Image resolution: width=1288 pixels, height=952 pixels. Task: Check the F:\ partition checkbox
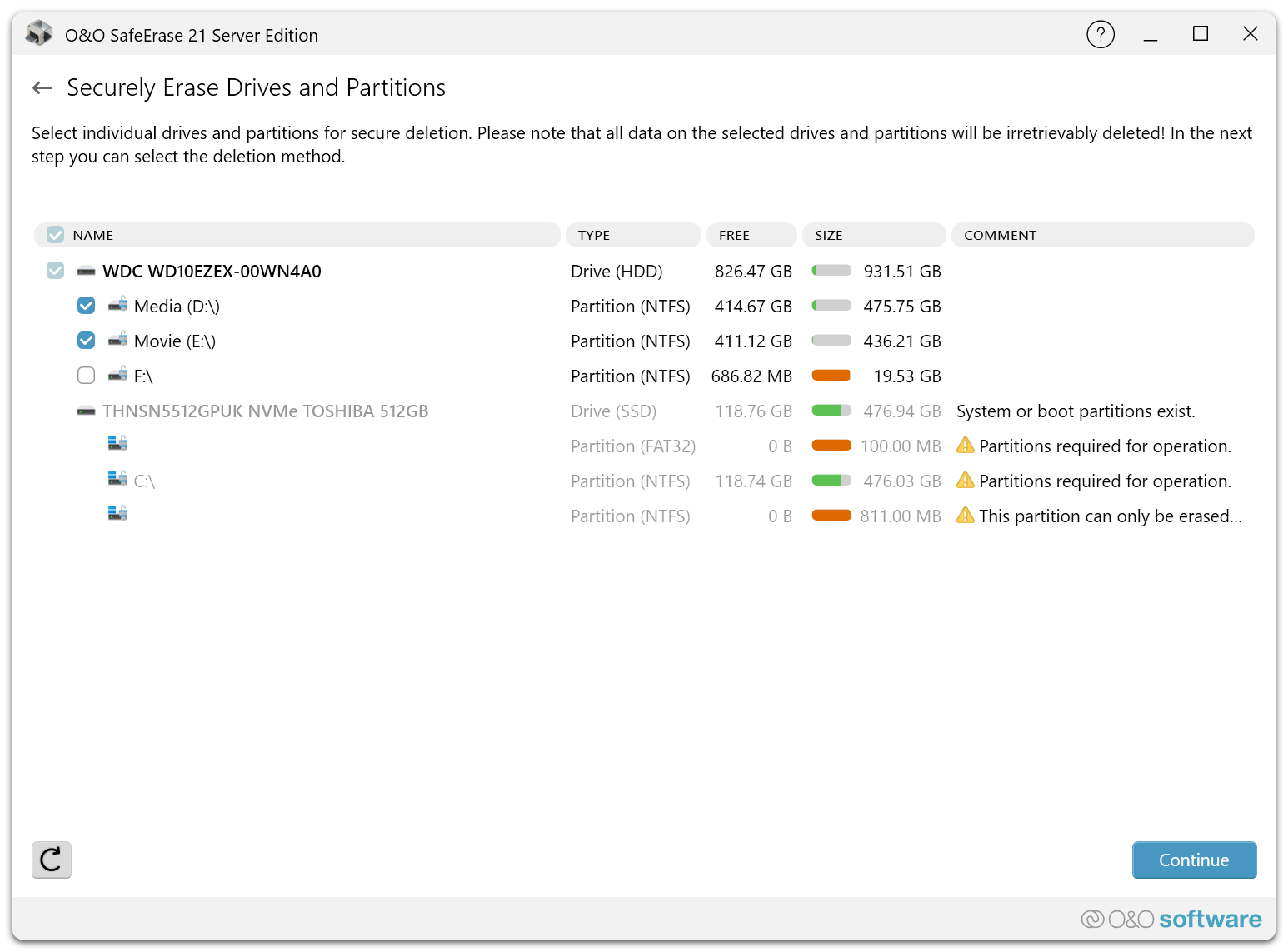[86, 376]
